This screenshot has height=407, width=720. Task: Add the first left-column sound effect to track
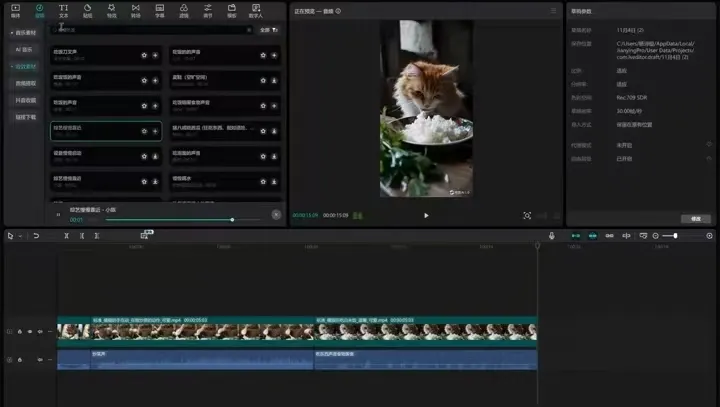coord(155,55)
